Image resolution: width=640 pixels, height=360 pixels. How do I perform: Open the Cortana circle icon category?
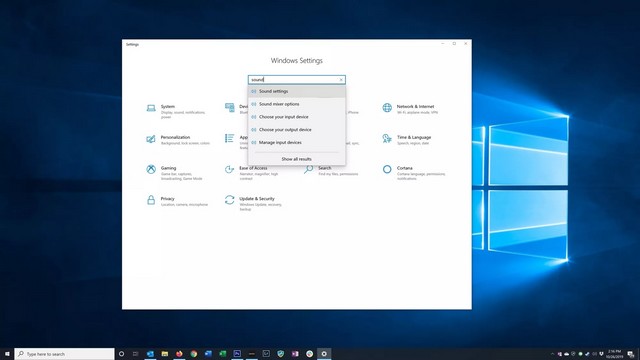[x=387, y=169]
